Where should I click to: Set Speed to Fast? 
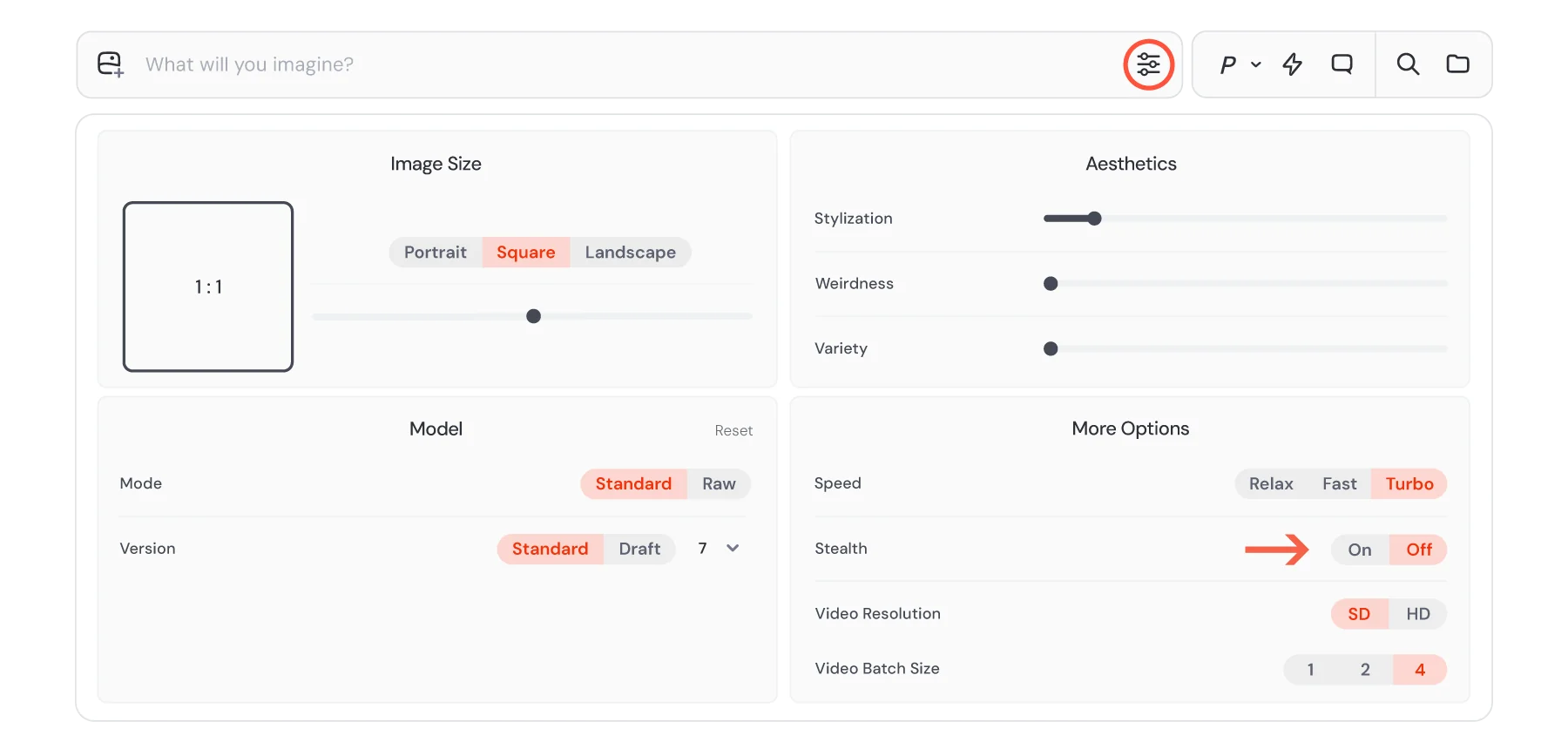1340,484
